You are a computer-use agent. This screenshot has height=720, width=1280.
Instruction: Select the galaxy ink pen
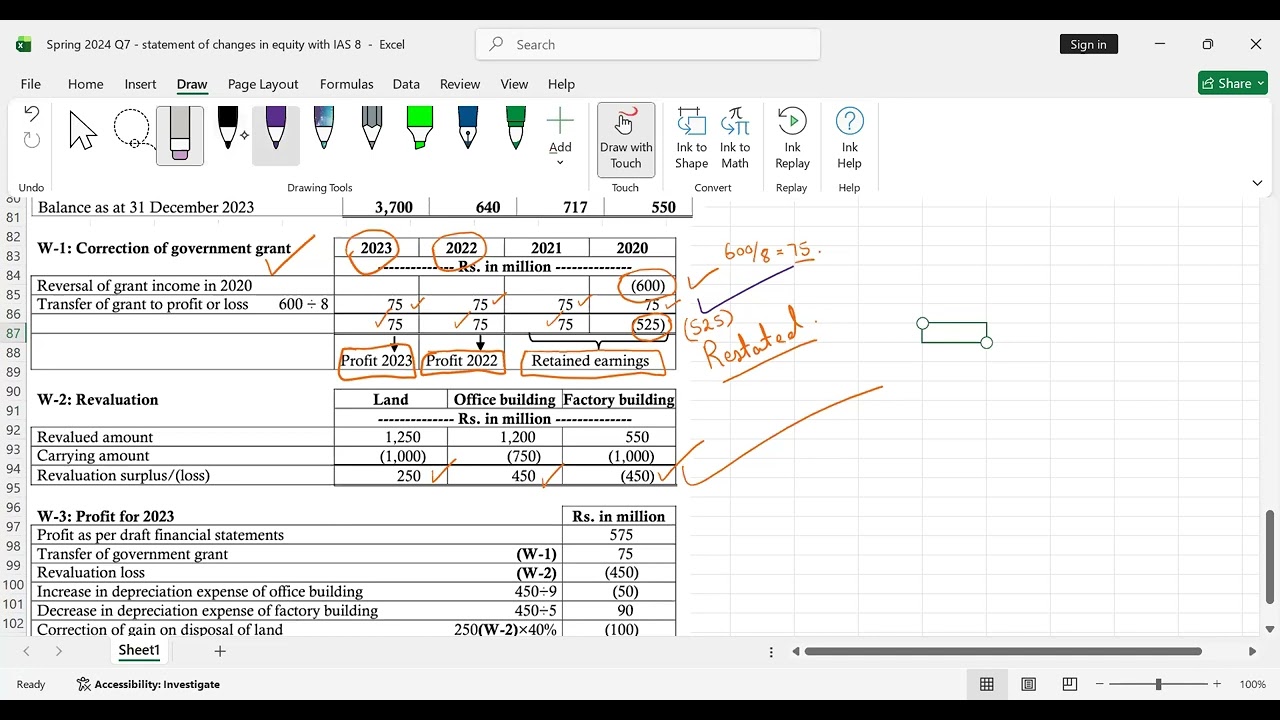coord(324,130)
